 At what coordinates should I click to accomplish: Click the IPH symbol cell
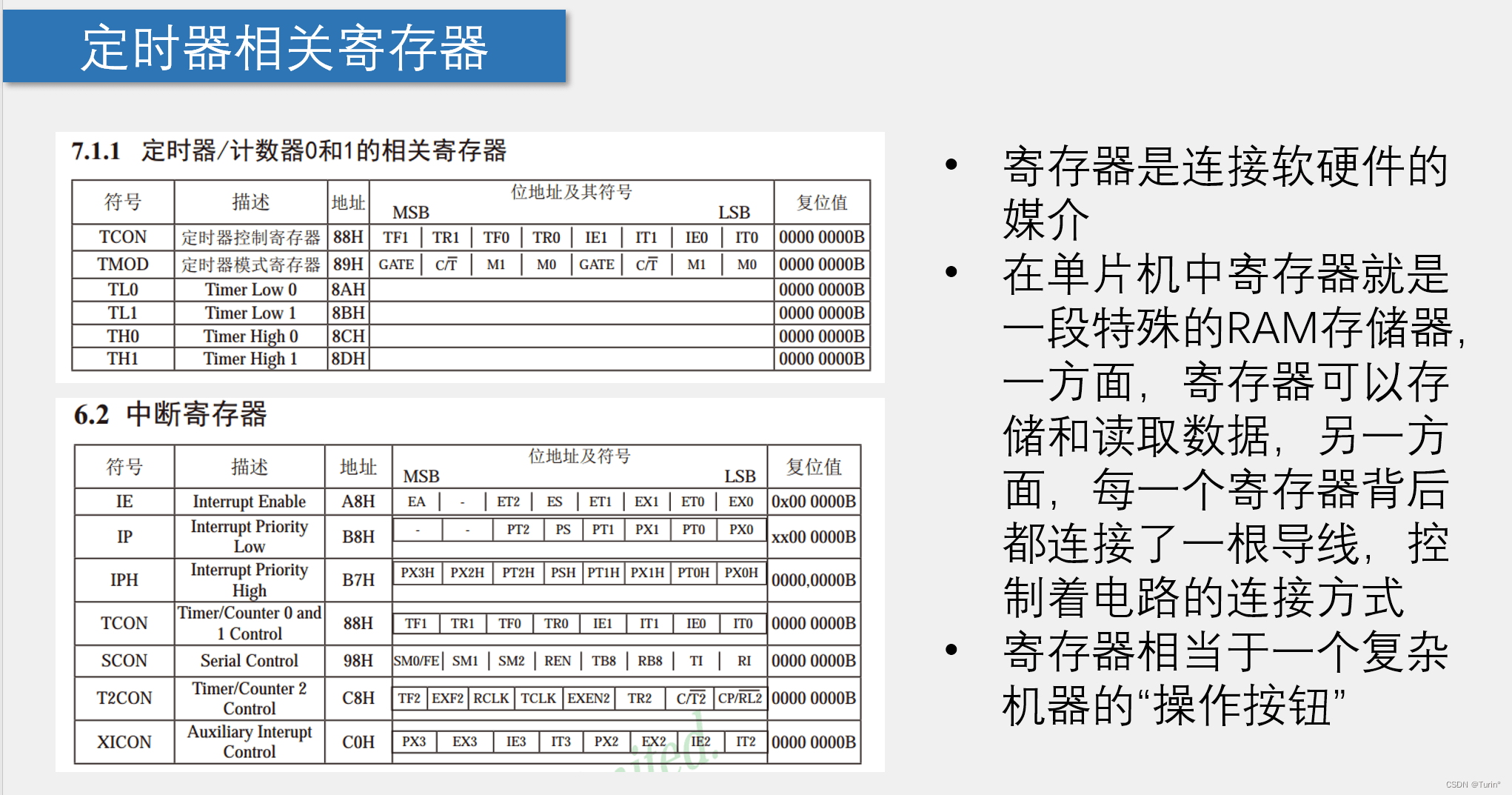coord(124,580)
